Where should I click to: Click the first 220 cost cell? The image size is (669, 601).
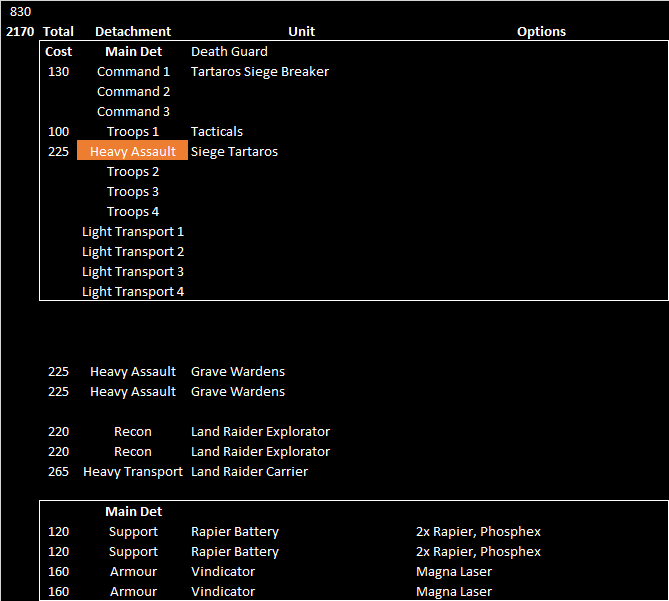coord(58,432)
